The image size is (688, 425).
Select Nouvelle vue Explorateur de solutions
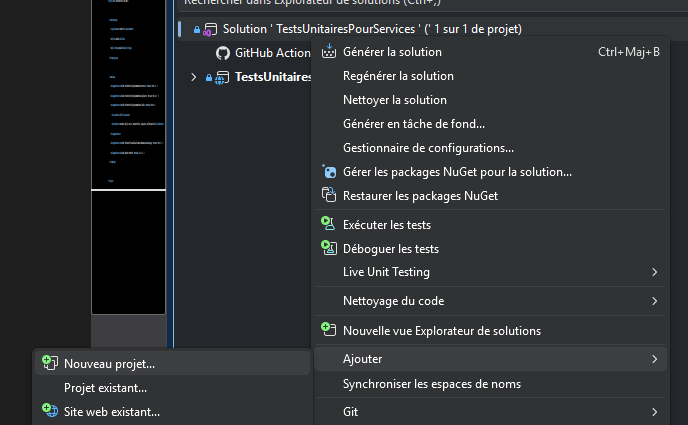[491, 331]
